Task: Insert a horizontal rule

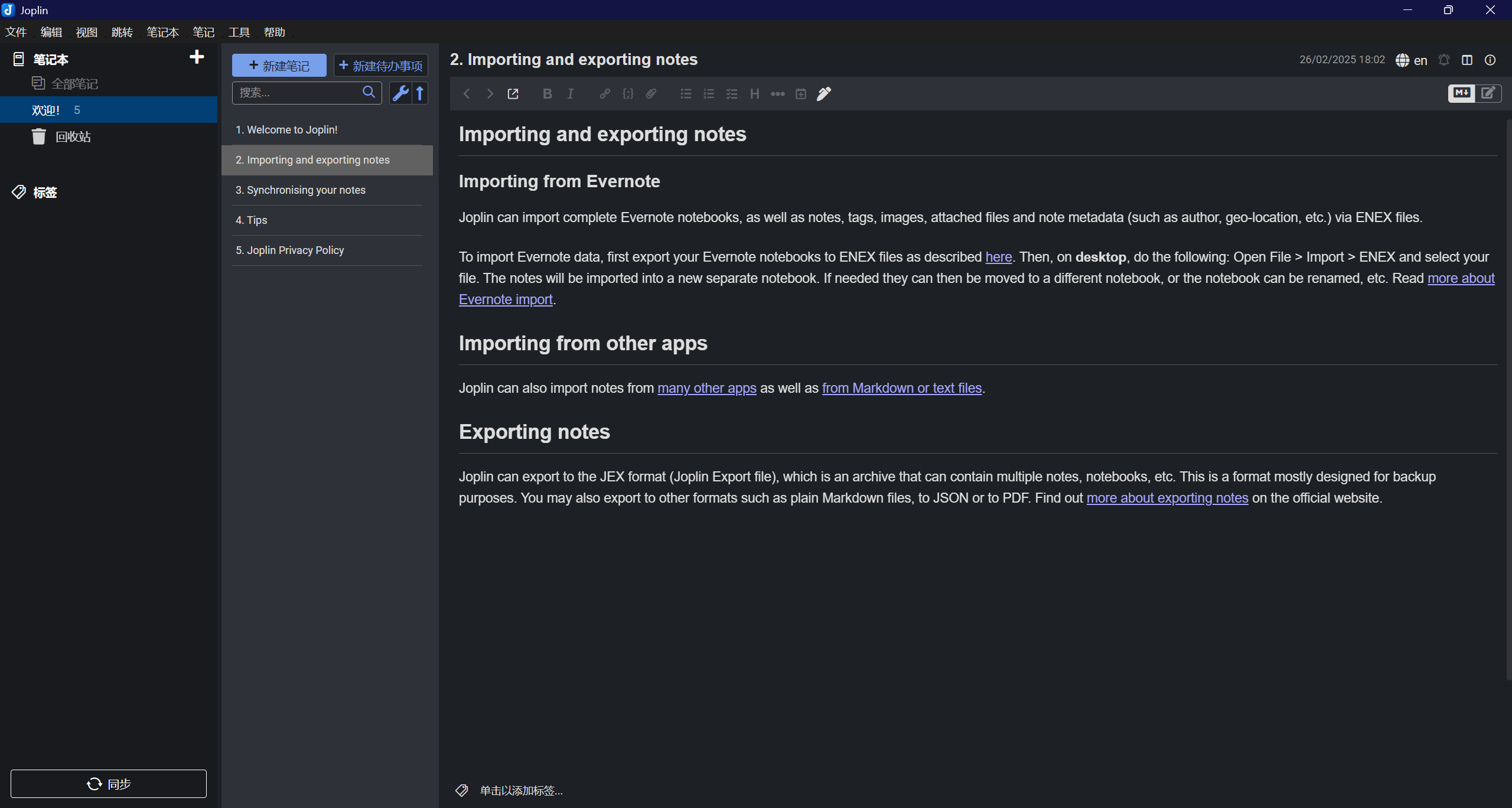Action: (777, 93)
